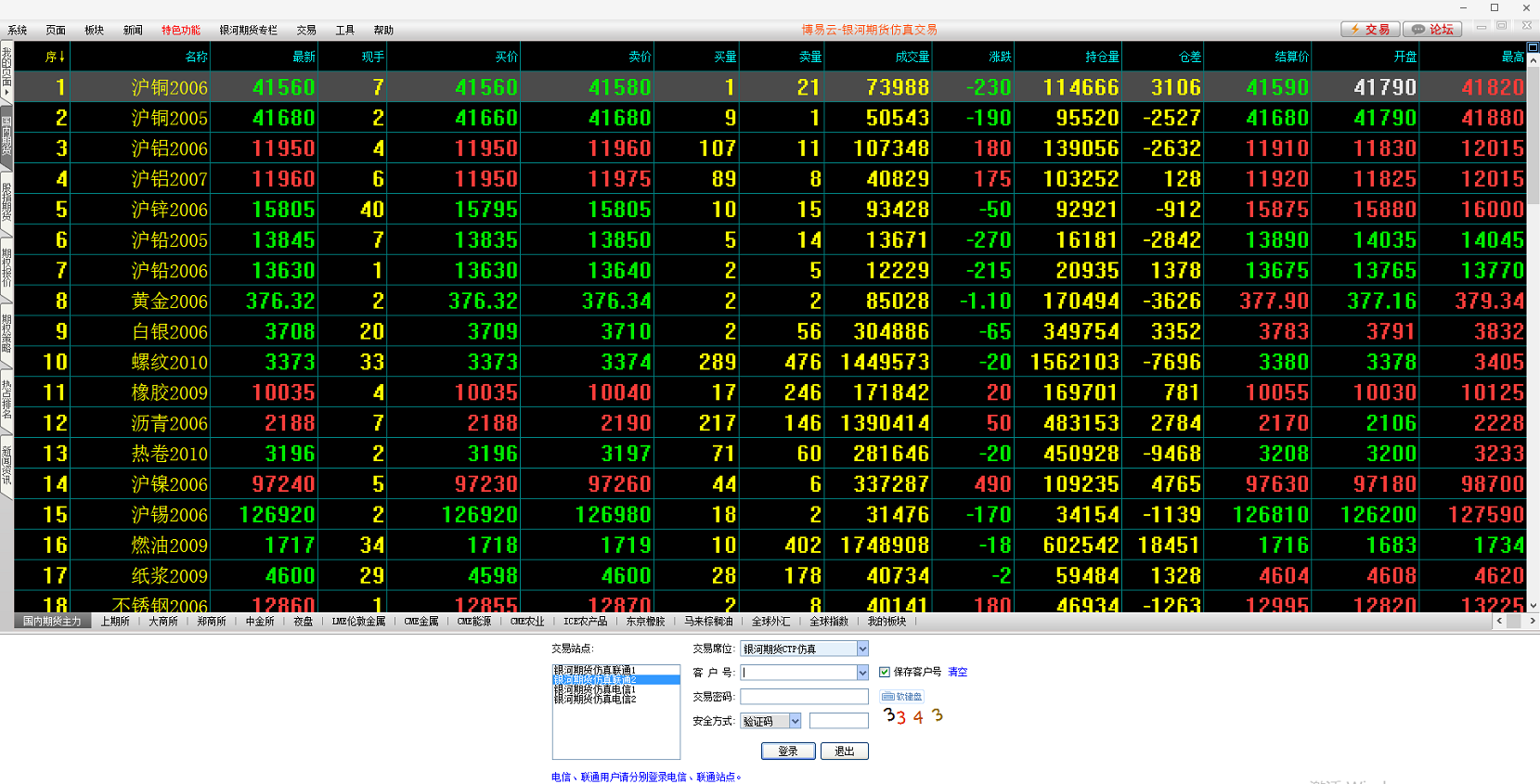The image size is (1540, 784).
Task: Switch to the CME金属 tab
Action: (421, 622)
